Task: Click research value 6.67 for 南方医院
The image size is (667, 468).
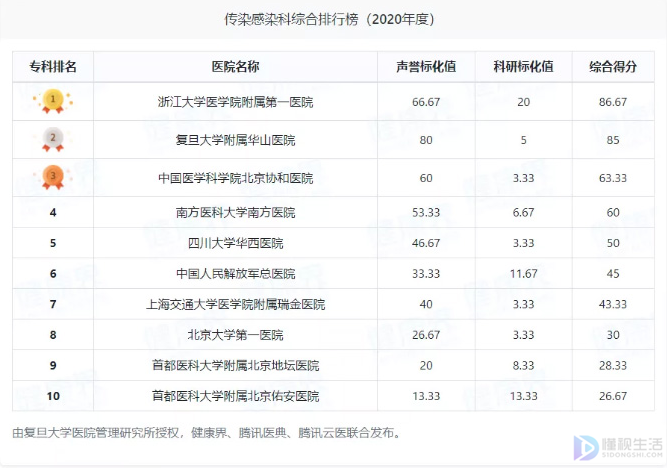Action: [524, 212]
